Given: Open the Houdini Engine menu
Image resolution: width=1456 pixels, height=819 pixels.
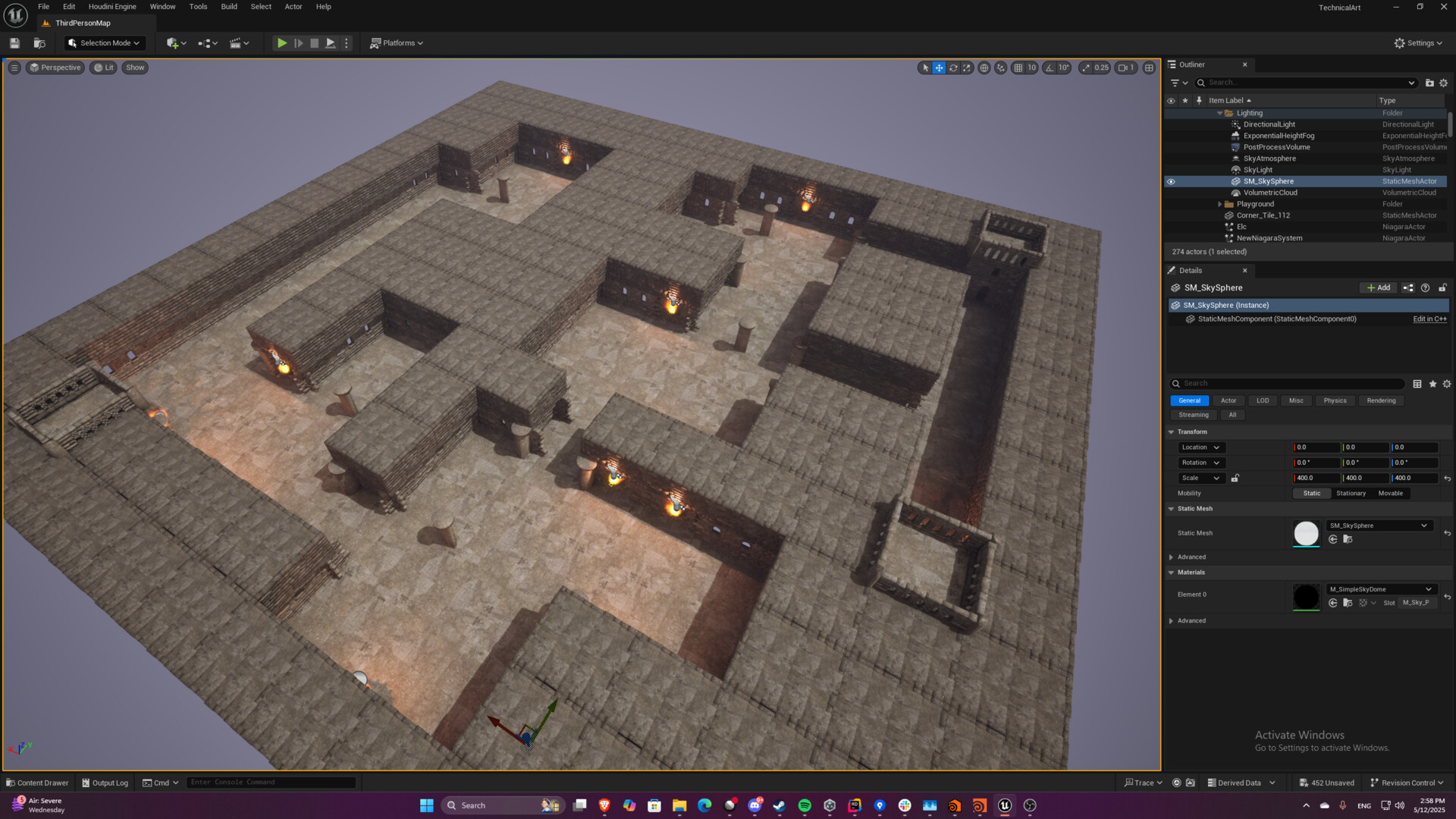Looking at the screenshot, I should click(x=112, y=7).
